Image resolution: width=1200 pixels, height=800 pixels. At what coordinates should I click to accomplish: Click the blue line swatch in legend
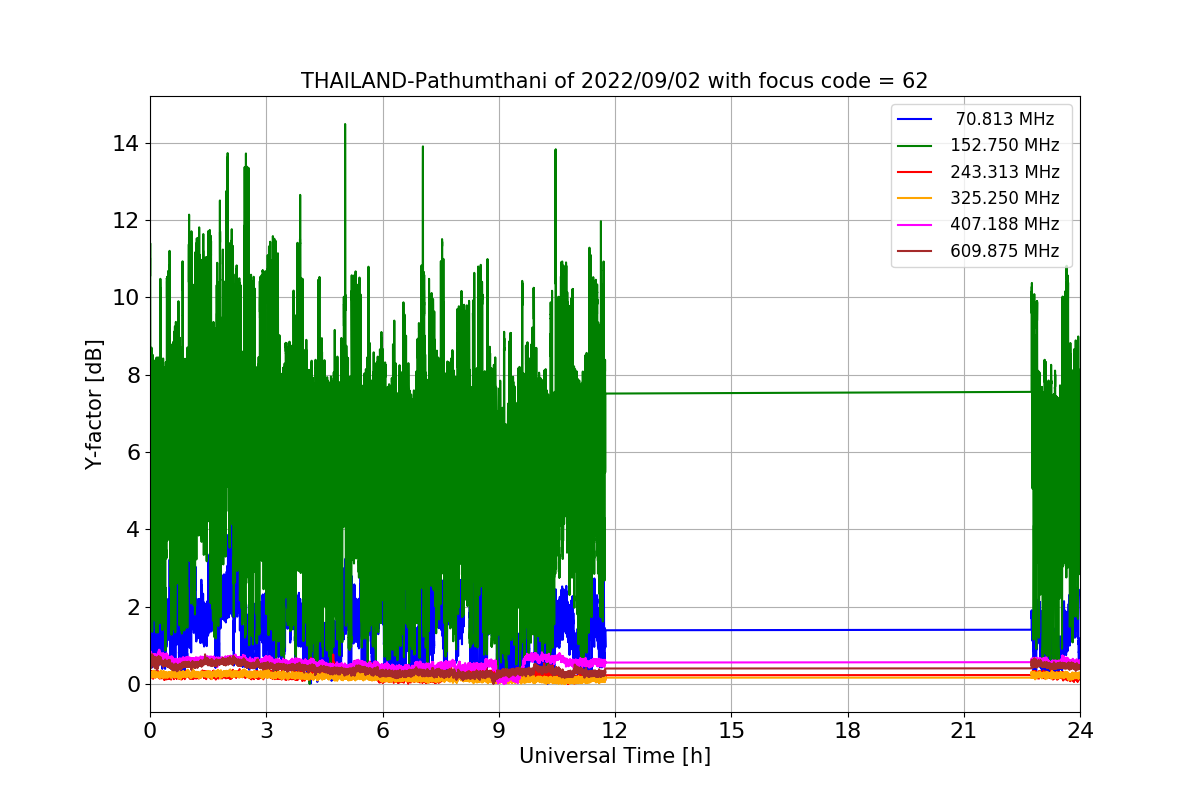pyautogui.click(x=915, y=119)
